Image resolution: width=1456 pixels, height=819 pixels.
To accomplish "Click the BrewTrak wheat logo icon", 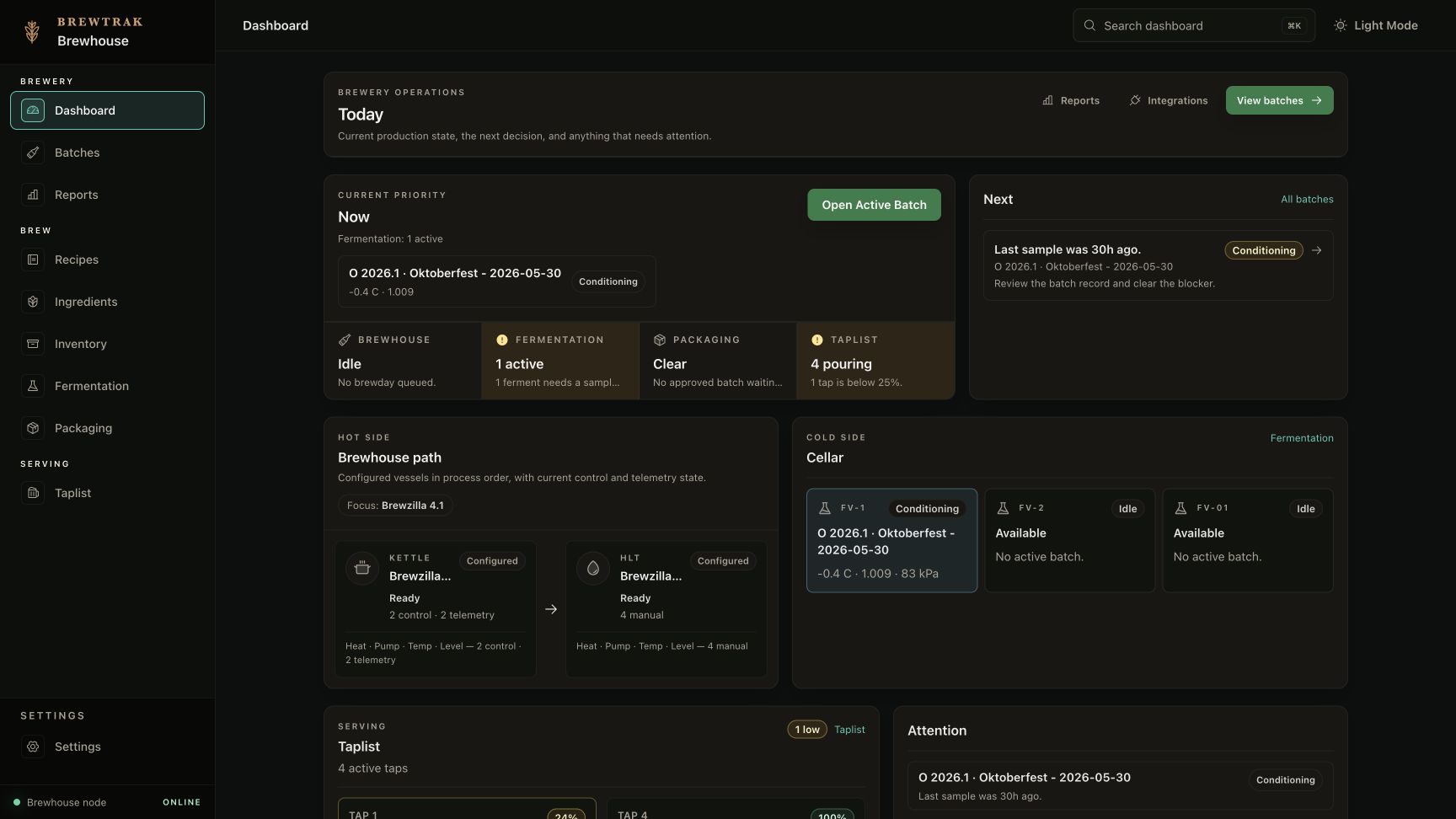I will [32, 32].
